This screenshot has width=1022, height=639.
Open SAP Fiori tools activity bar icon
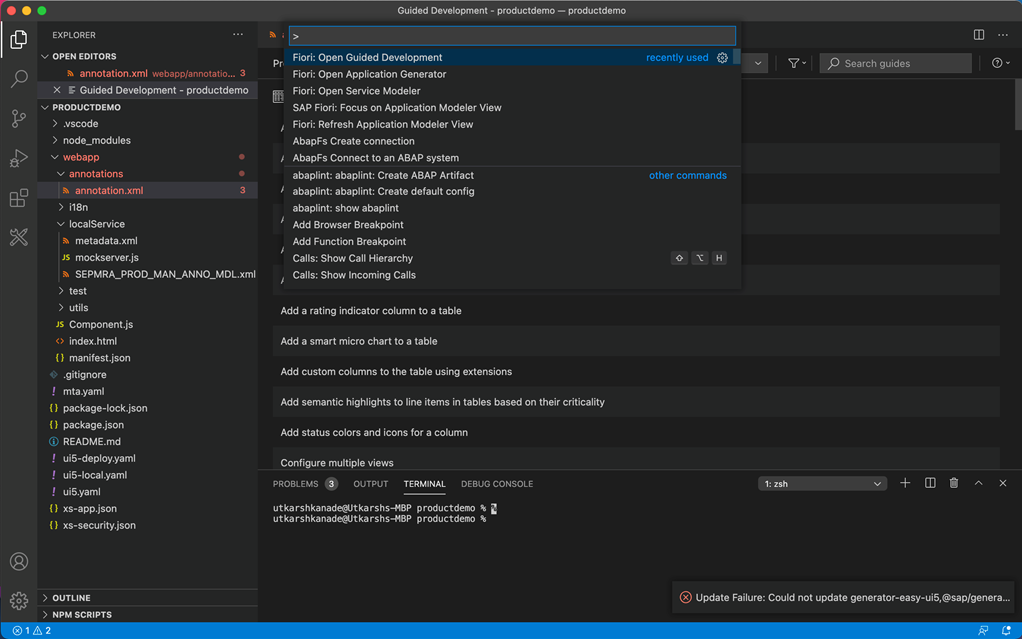click(19, 237)
